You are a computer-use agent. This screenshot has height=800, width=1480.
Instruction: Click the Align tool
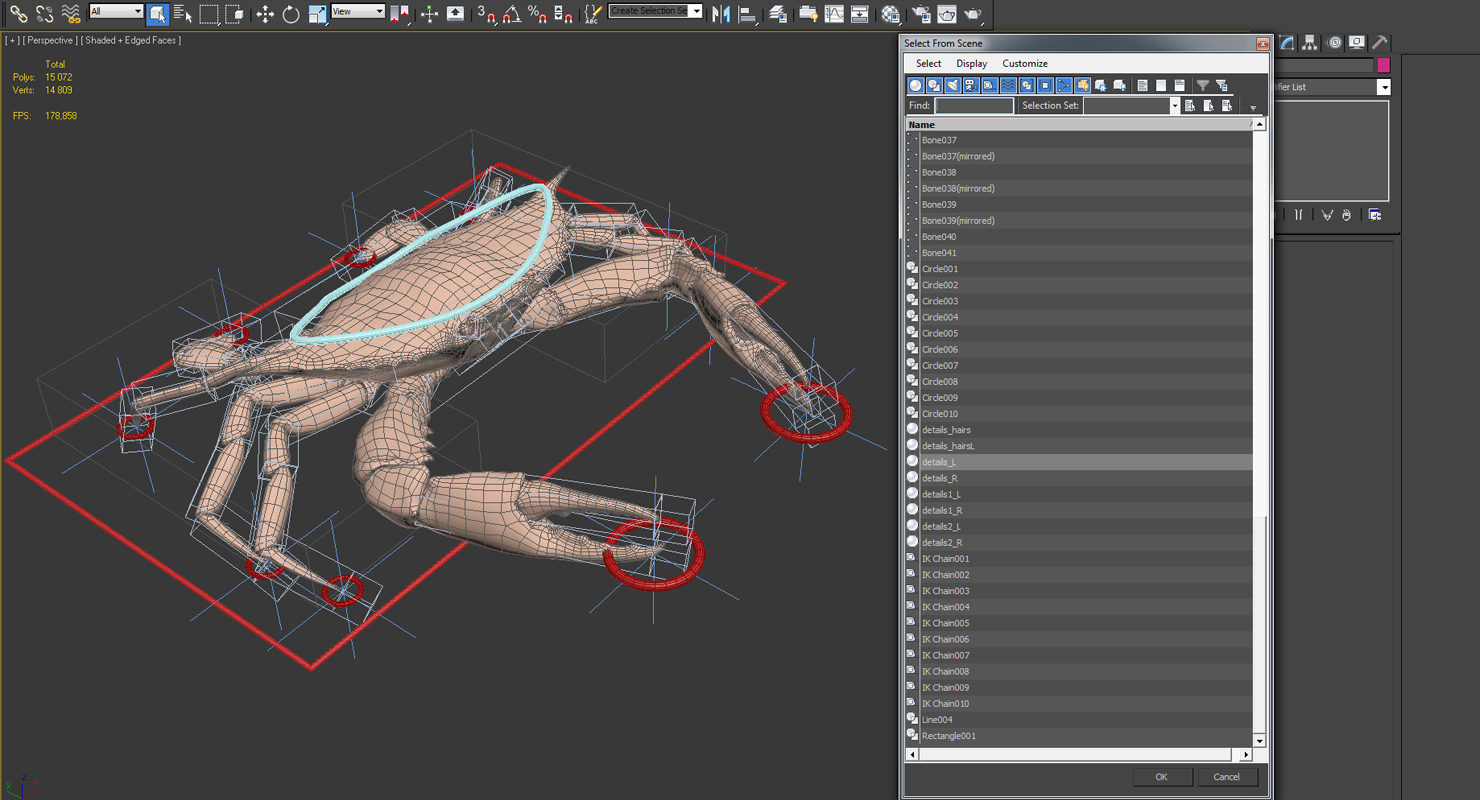coord(747,13)
